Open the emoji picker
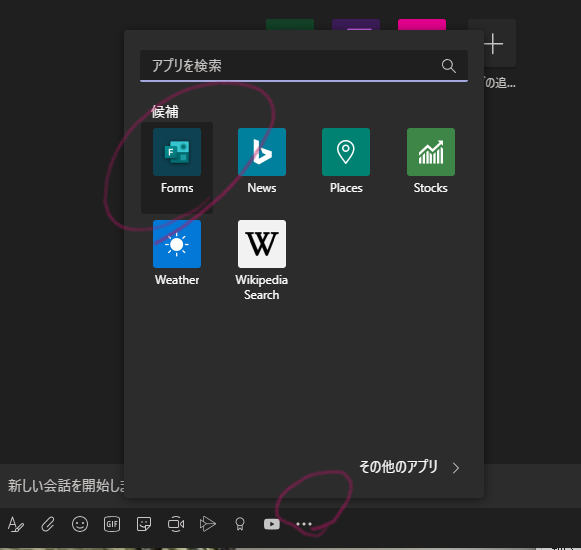 point(80,524)
